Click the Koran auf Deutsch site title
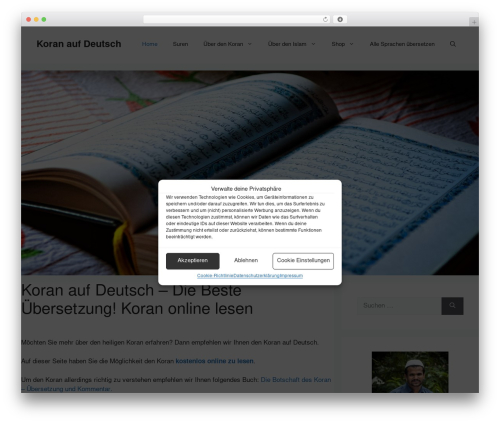The image size is (500, 423). coord(79,44)
